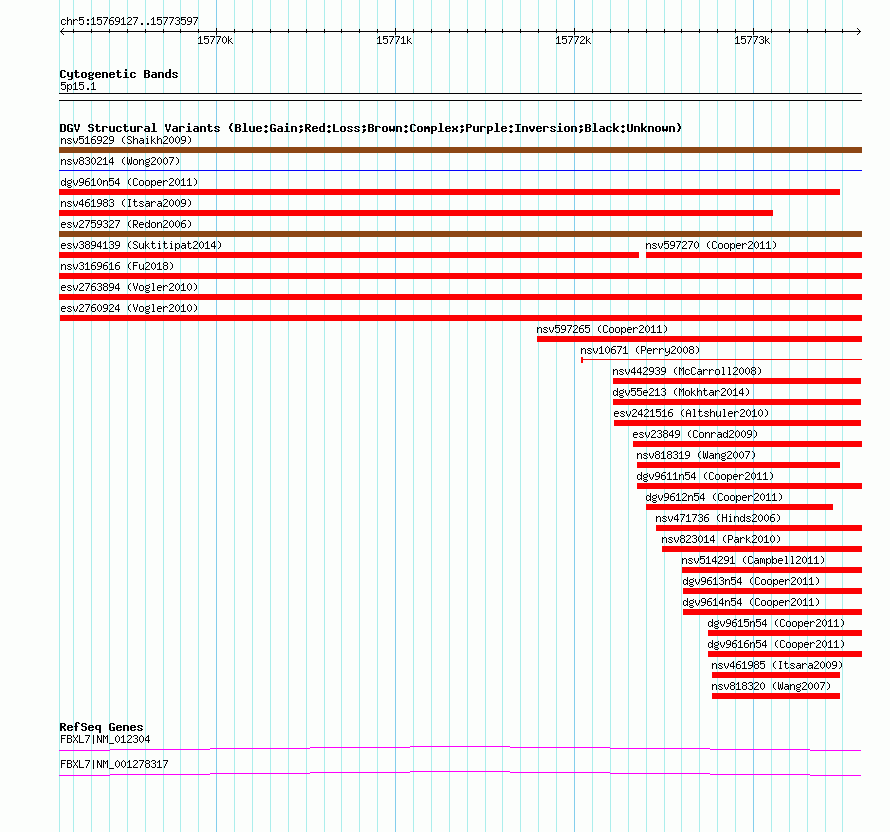Click the 15771k ruler position
This screenshot has width=890, height=832.
(394, 40)
